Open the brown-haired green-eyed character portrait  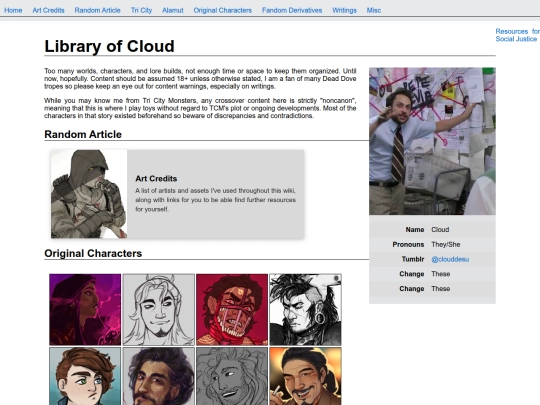[85, 376]
